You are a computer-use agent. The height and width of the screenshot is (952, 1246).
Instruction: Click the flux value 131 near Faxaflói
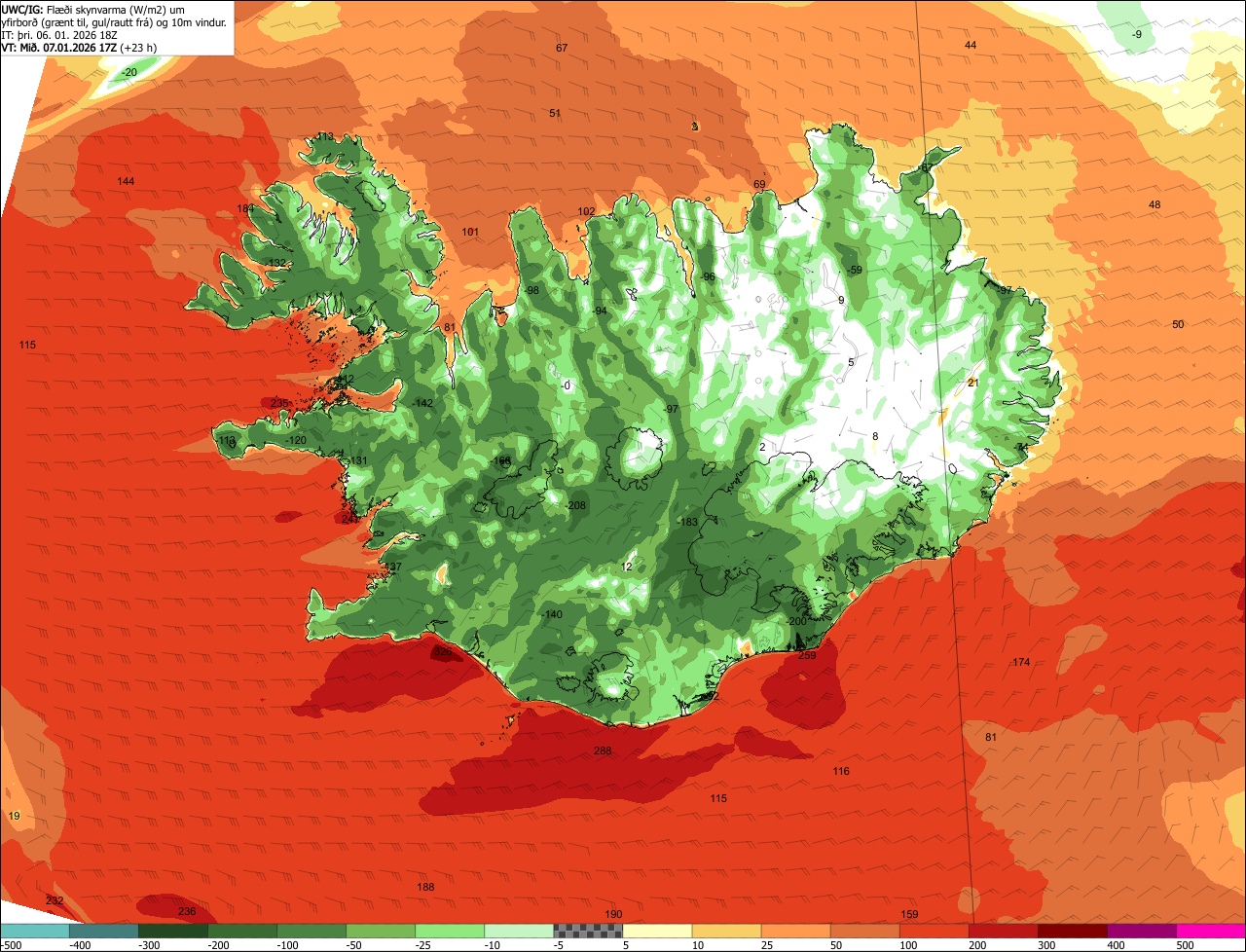[x=359, y=460]
